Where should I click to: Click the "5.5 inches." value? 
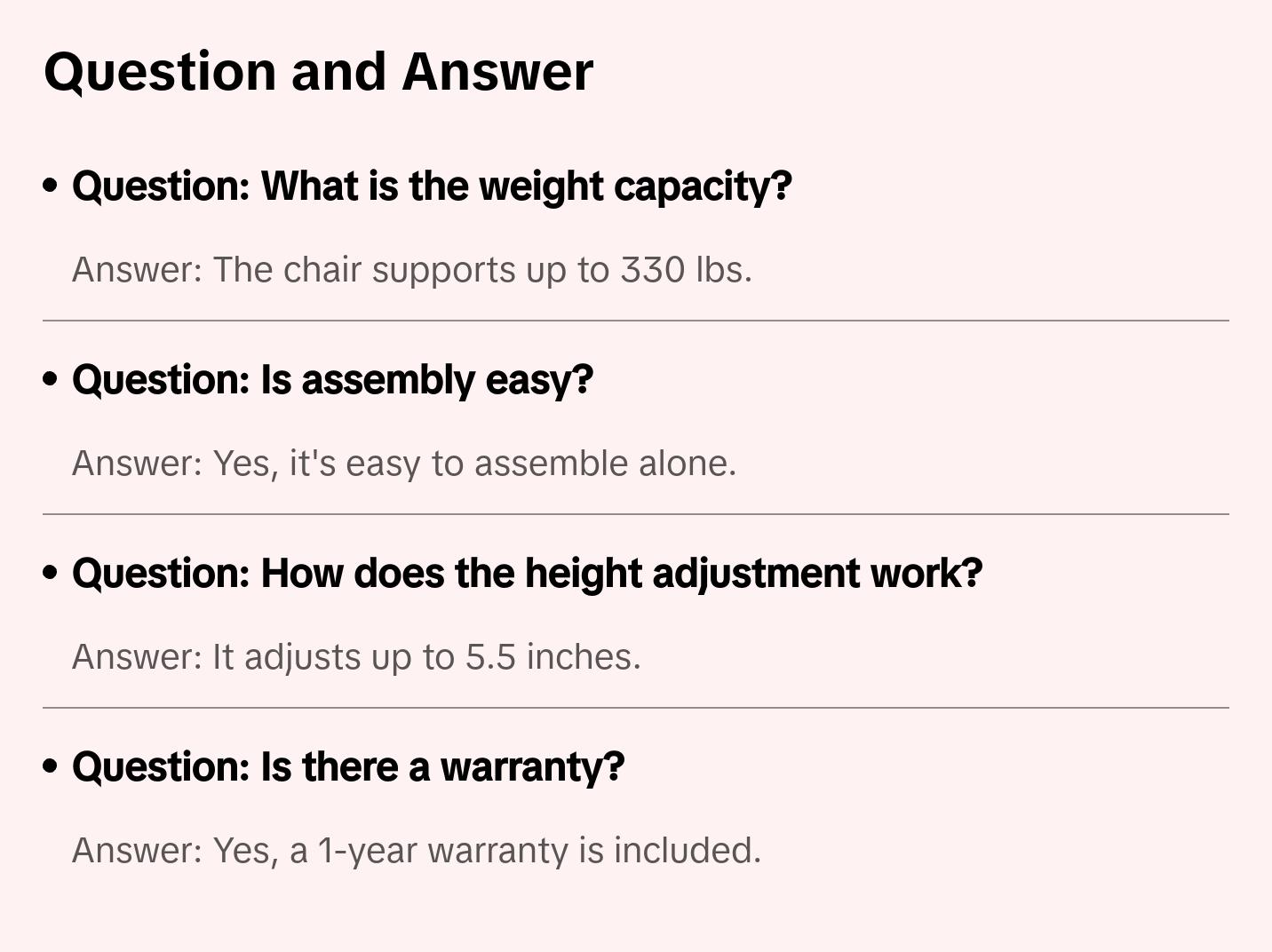(553, 657)
